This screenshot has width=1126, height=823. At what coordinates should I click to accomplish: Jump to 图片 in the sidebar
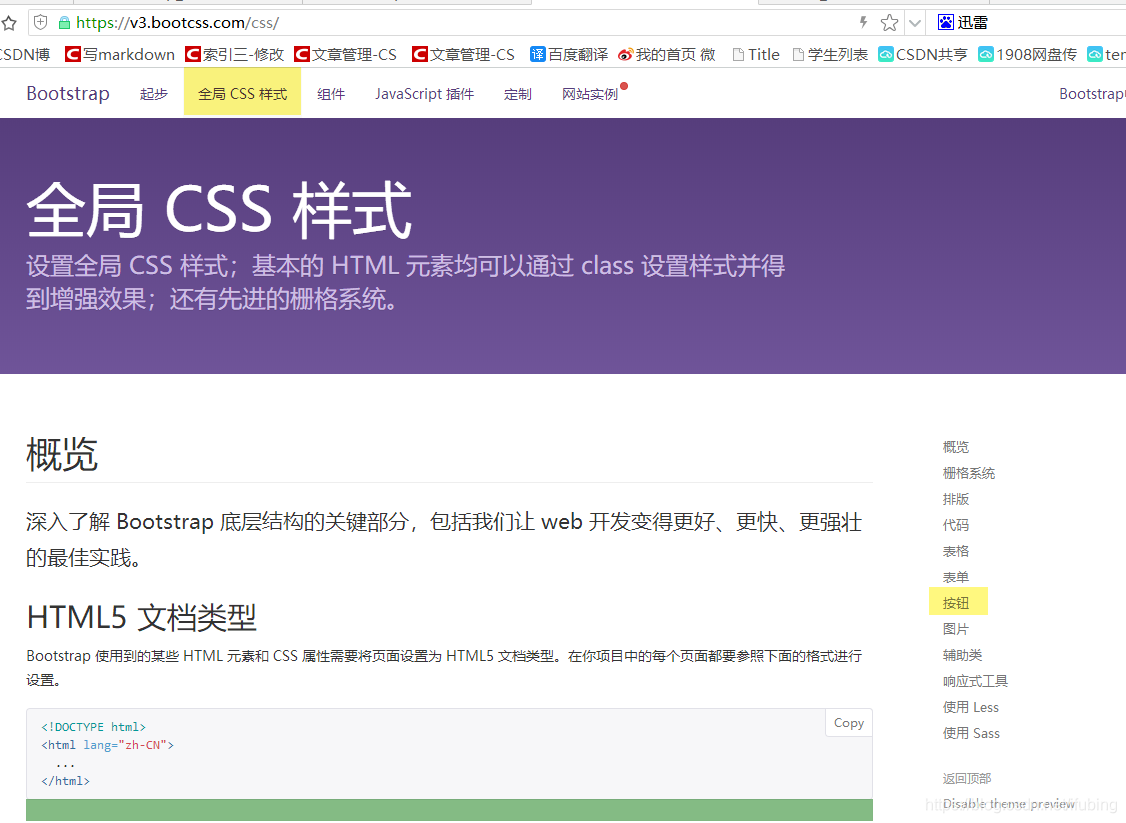[956, 629]
